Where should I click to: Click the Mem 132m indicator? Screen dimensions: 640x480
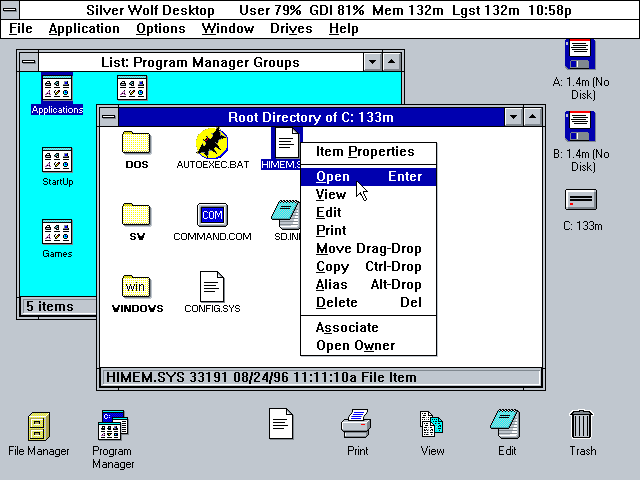click(408, 10)
